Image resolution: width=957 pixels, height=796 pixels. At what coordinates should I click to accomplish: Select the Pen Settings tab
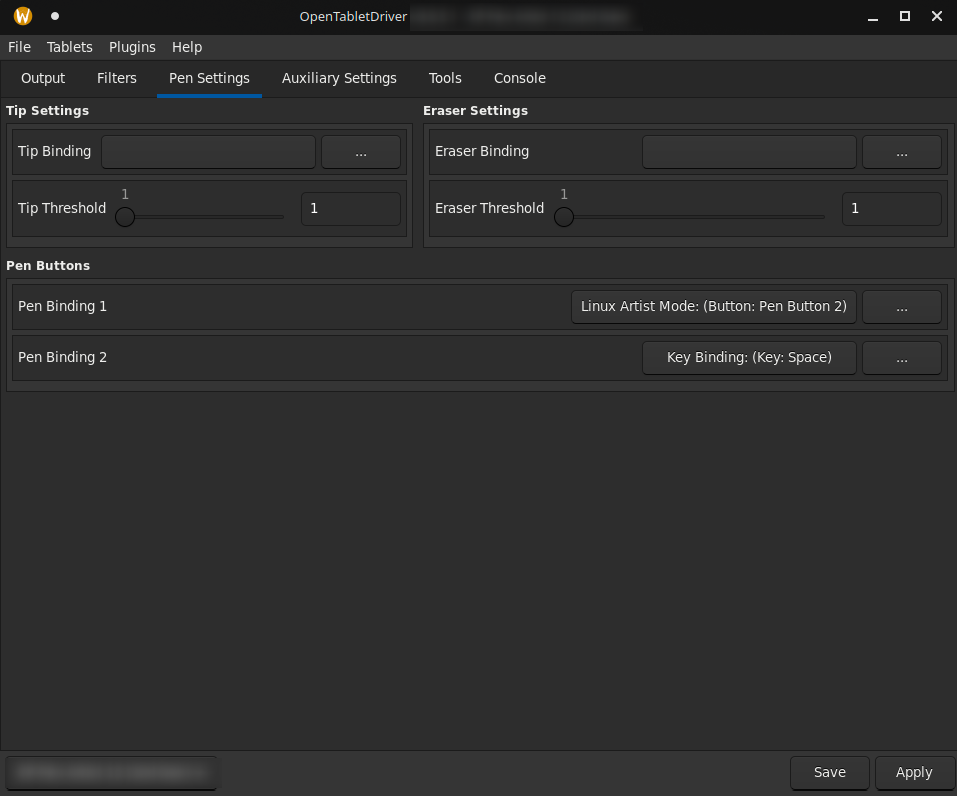(x=209, y=78)
